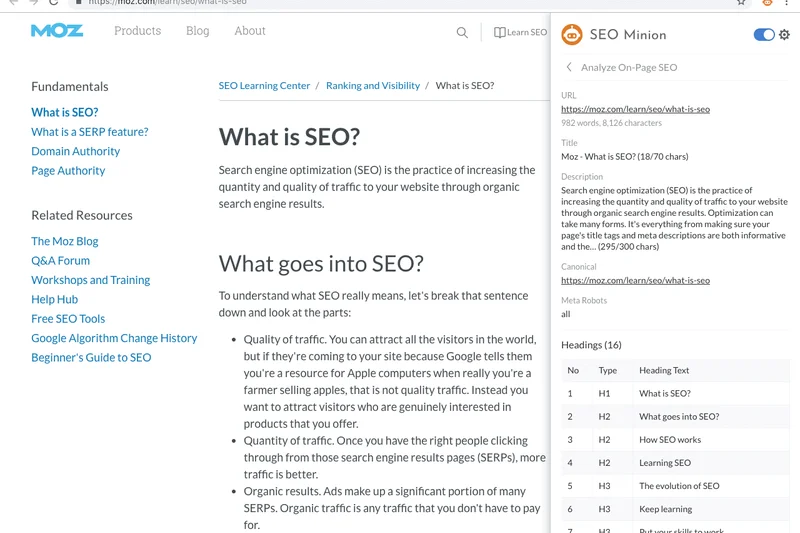Image resolution: width=800 pixels, height=533 pixels.
Task: Select heading row "What is SEO?" H1
Action: (x=675, y=393)
